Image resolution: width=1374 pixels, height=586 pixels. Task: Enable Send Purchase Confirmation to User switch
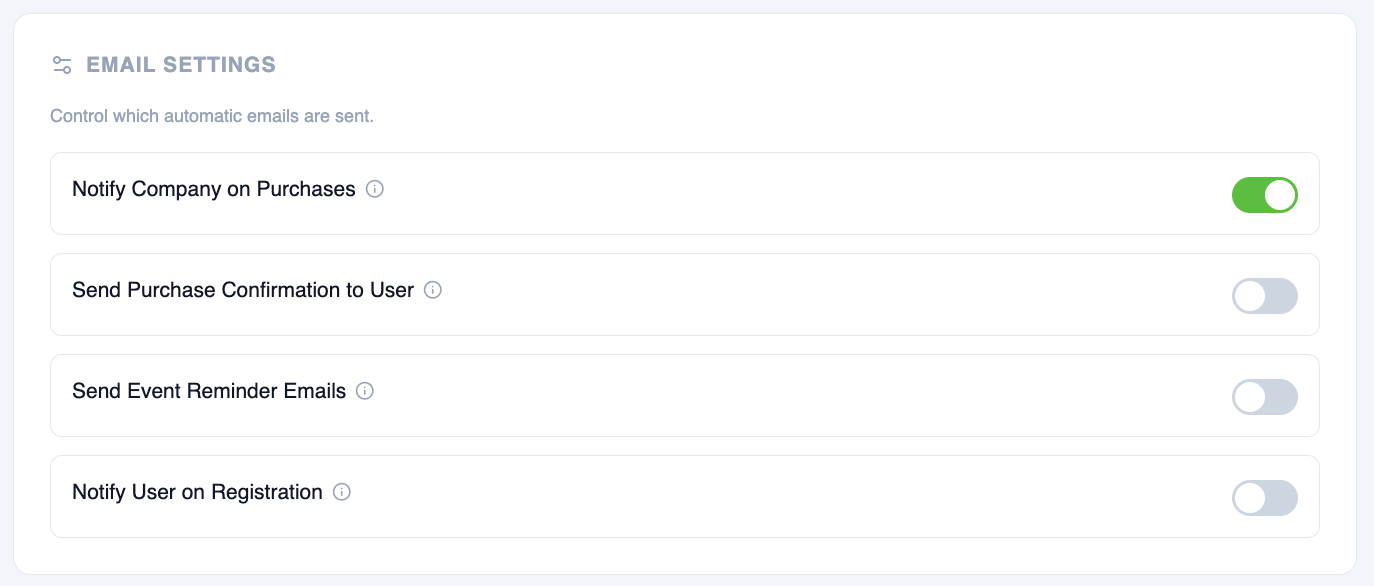click(x=1264, y=296)
